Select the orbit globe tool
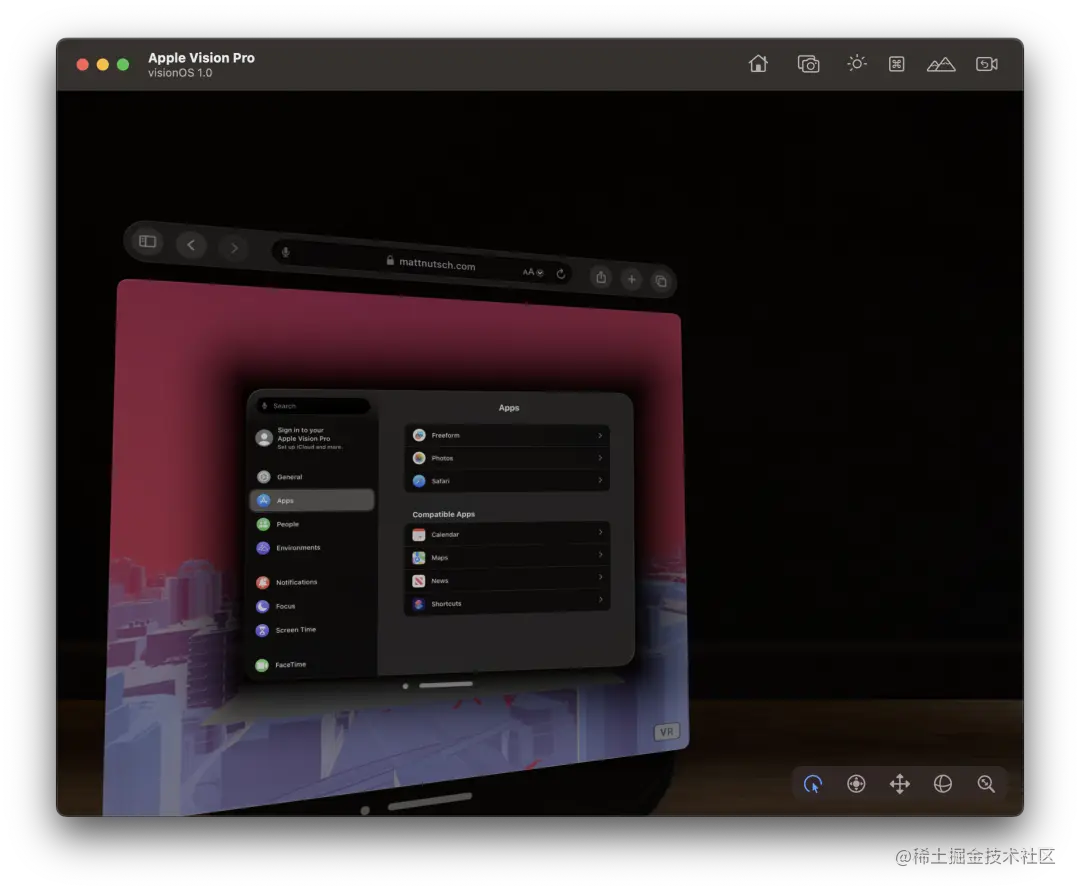The image size is (1080, 891). click(942, 784)
